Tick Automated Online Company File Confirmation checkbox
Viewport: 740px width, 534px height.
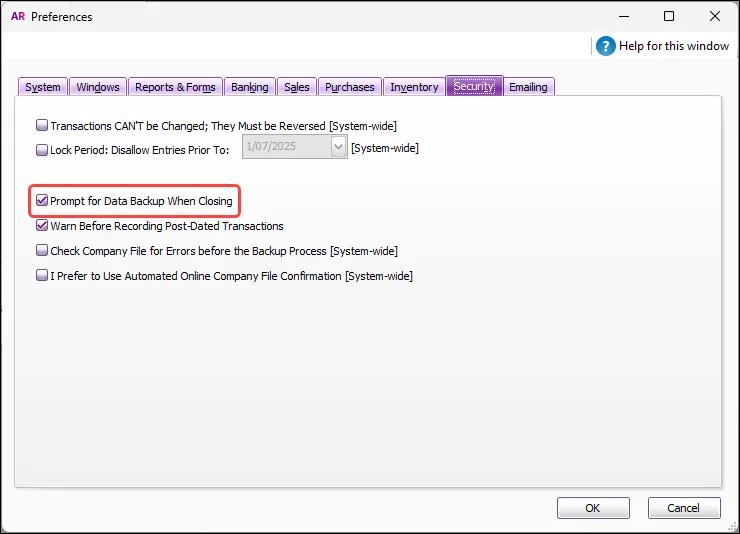42,275
